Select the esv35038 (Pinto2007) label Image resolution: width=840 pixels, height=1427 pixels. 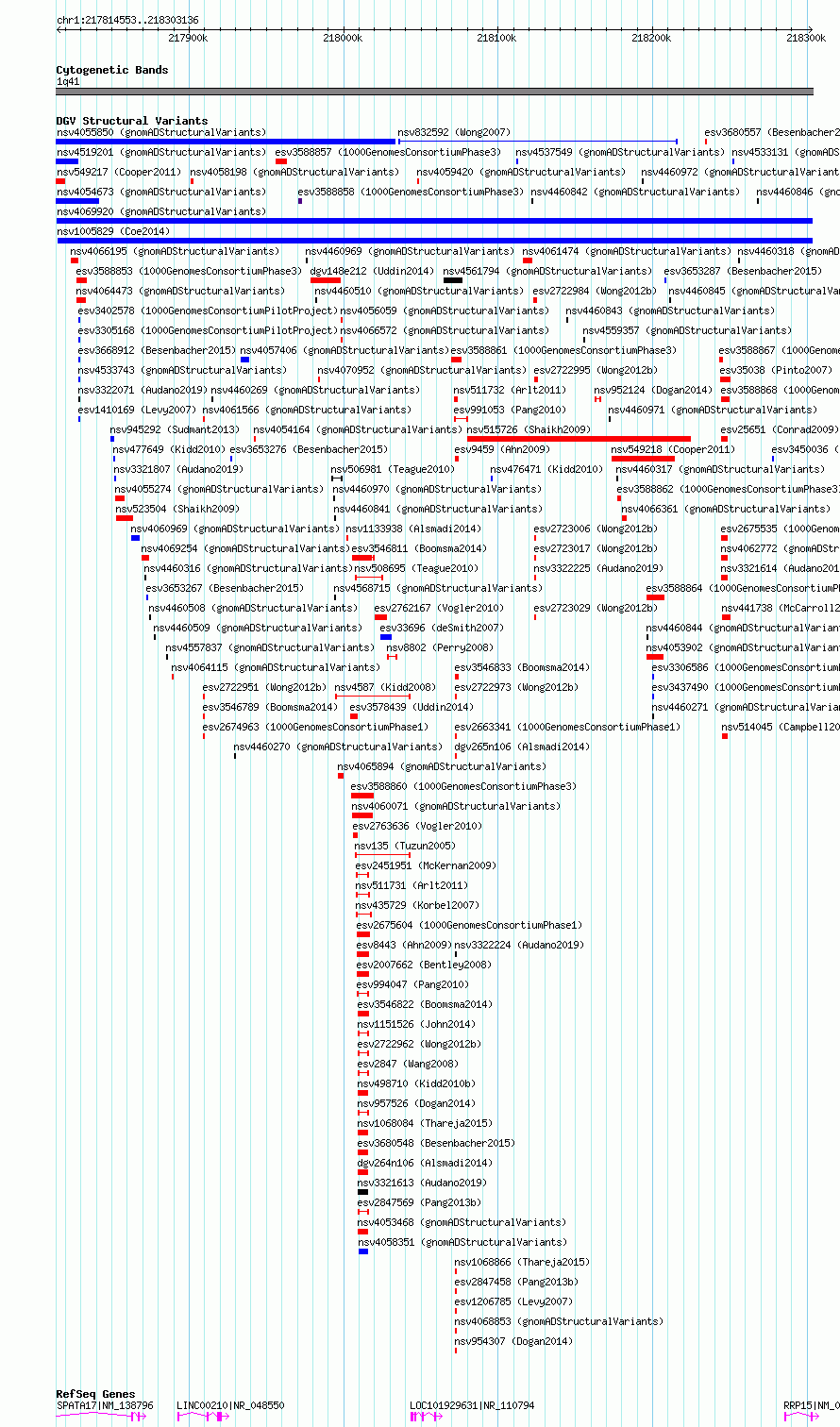point(777,370)
